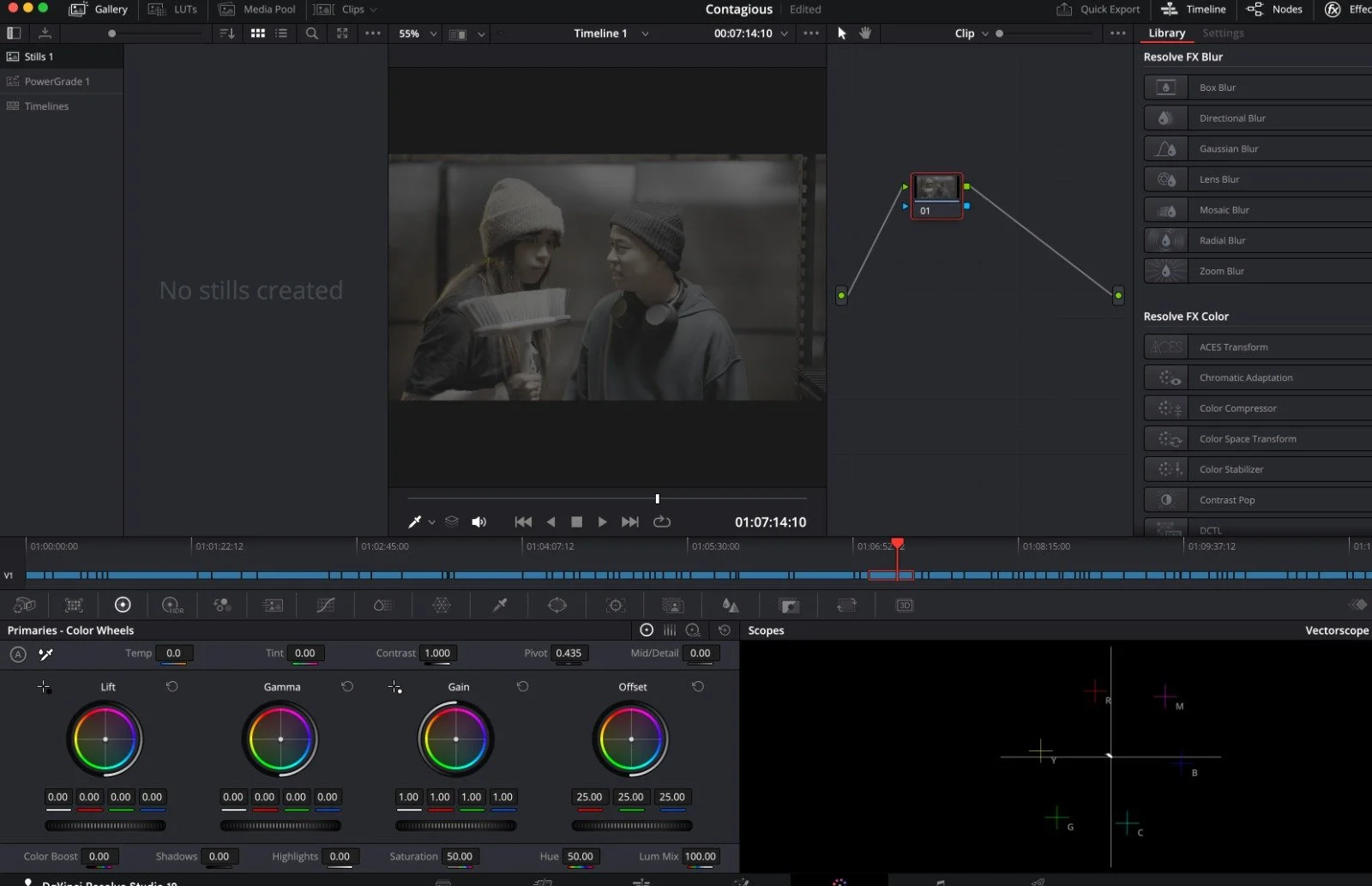This screenshot has height=886, width=1372.
Task: Toggle viewer layer overlay icon
Action: (452, 521)
